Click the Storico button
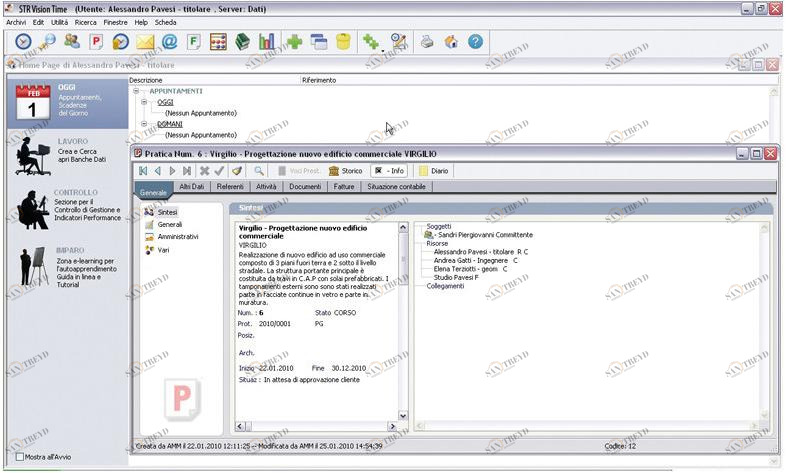The width and height of the screenshot is (786, 473). click(345, 171)
